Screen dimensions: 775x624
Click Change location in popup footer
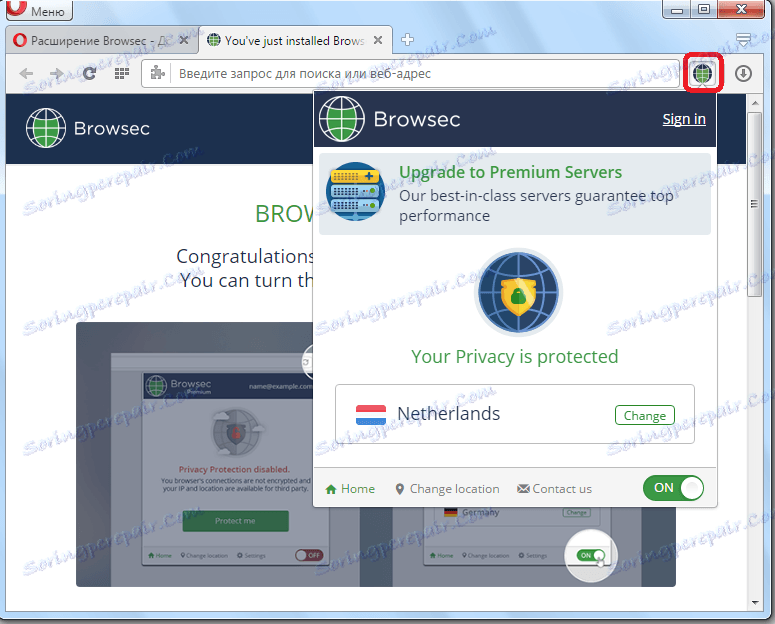[x=447, y=489]
